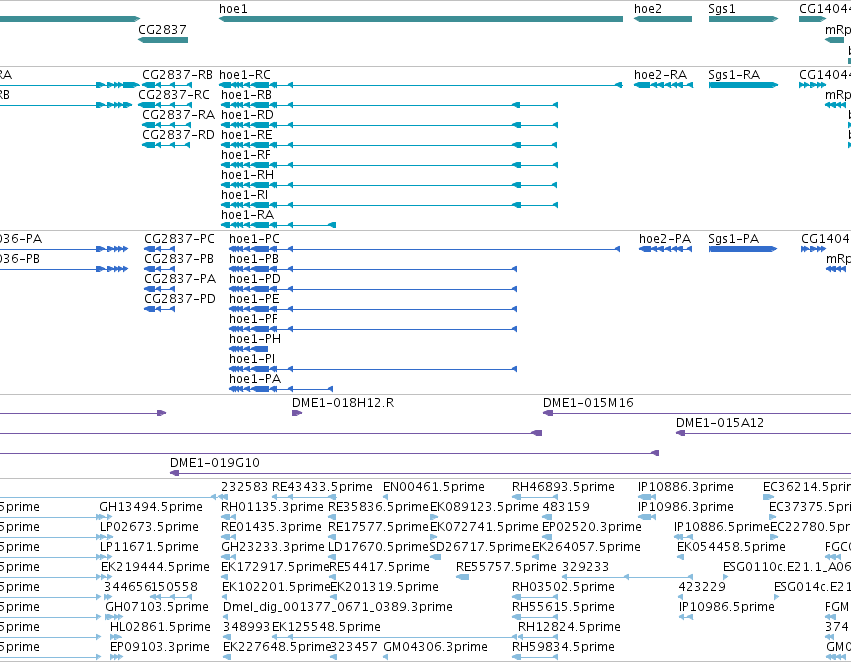
Task: Open the CG2837-RA transcript label
Action: tap(179, 114)
